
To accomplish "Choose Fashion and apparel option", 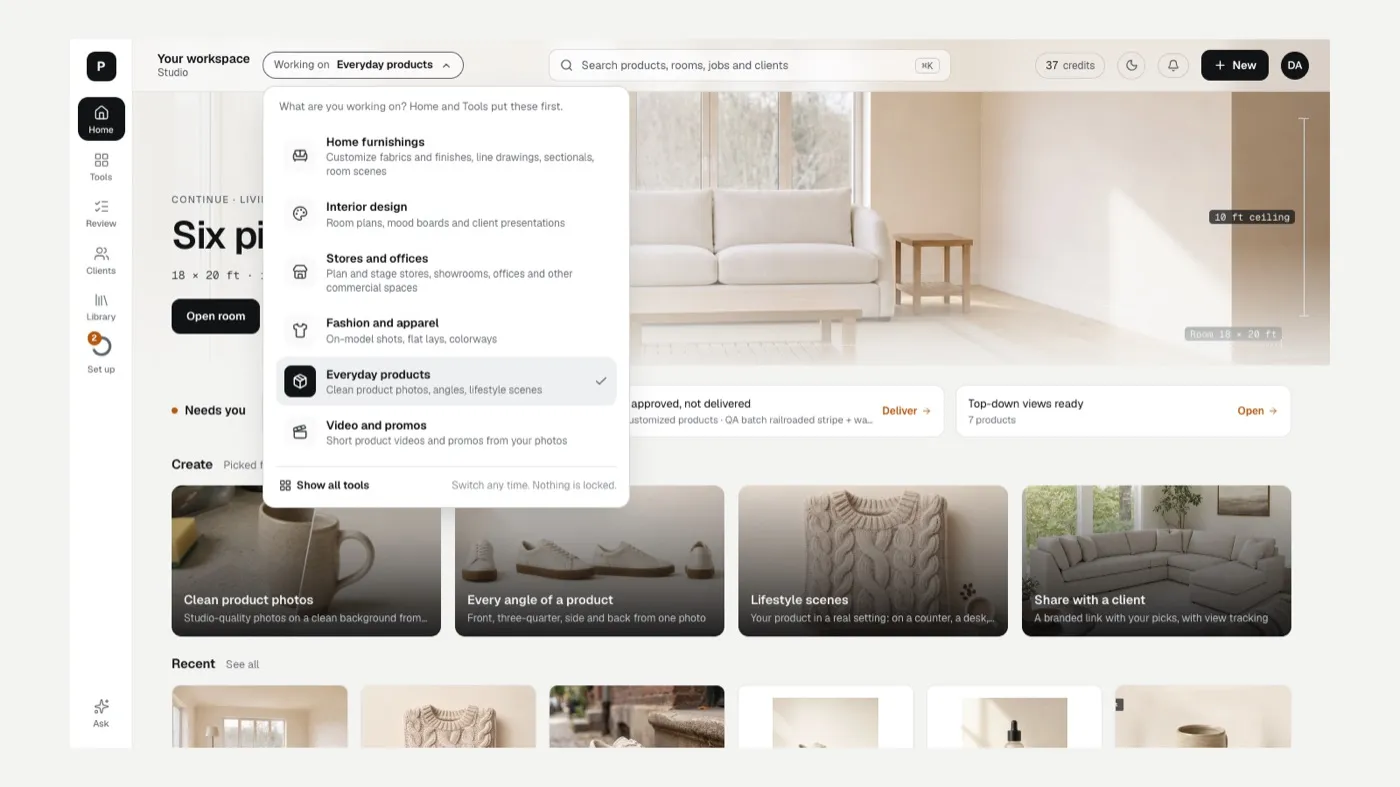I will pos(446,330).
